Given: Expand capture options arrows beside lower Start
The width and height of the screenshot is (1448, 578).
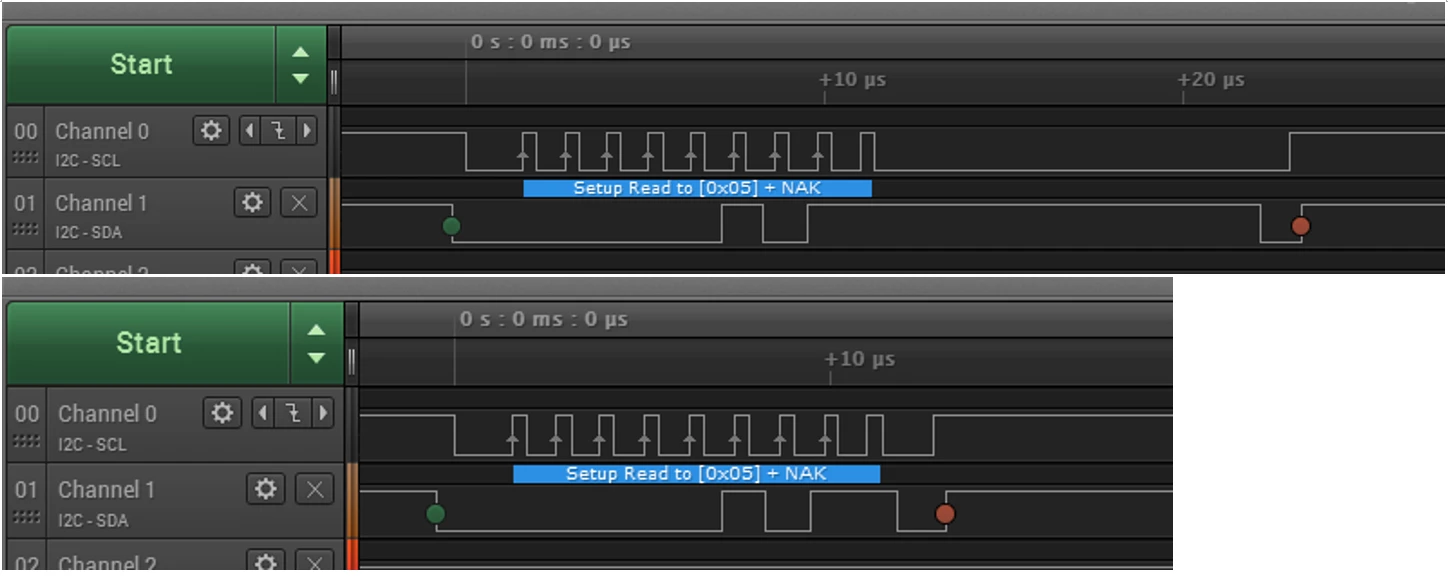Looking at the screenshot, I should [316, 343].
